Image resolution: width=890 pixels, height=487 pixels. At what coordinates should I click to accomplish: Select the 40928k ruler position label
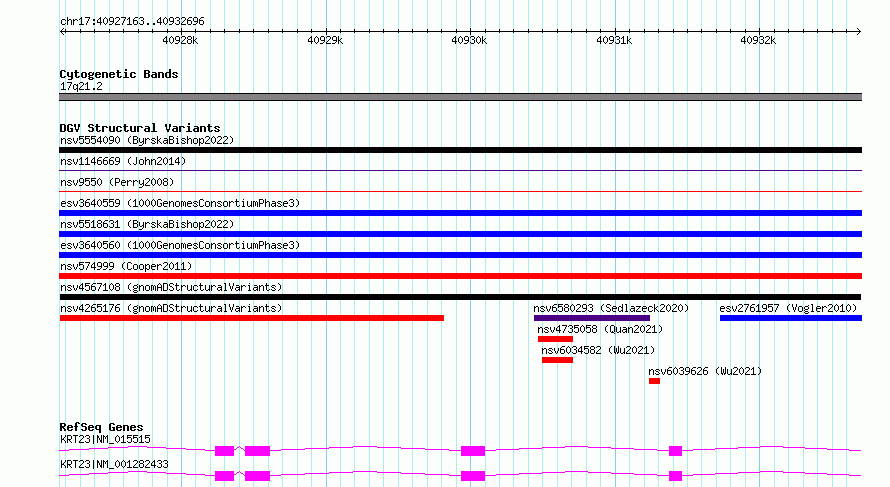coord(180,40)
